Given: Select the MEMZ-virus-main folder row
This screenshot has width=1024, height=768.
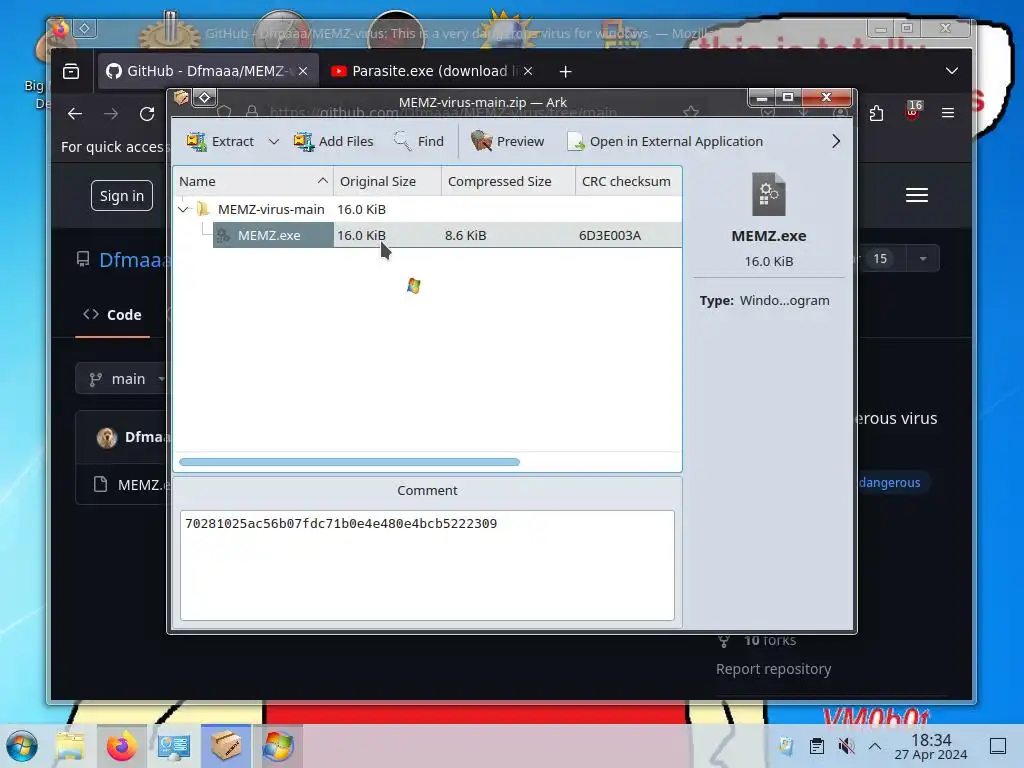Looking at the screenshot, I should 428,209.
